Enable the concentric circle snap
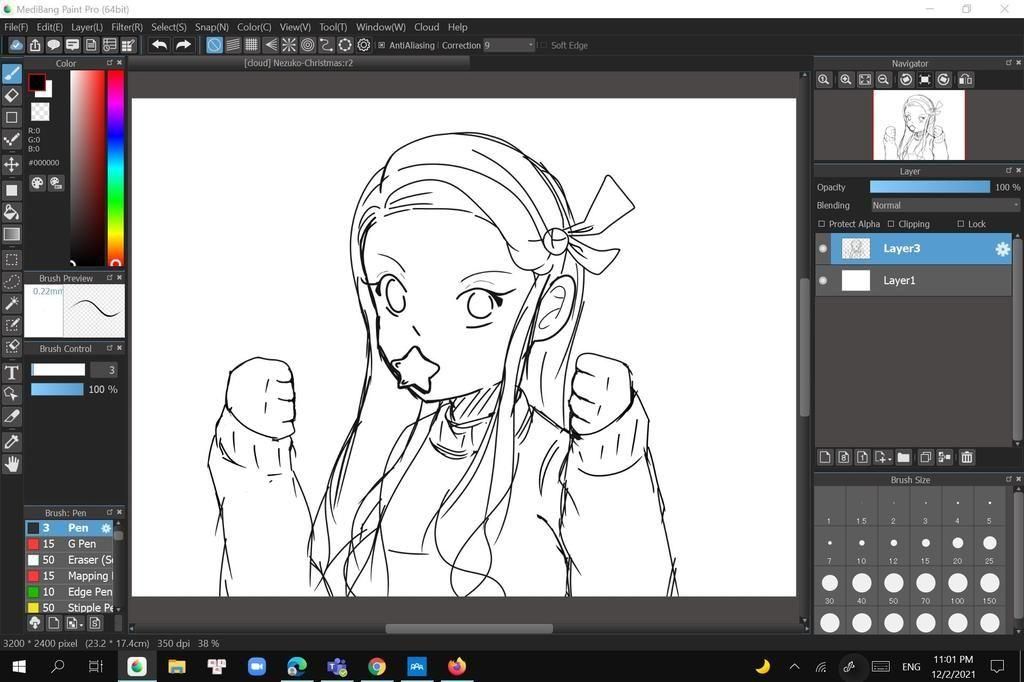This screenshot has height=682, width=1024. click(x=308, y=45)
